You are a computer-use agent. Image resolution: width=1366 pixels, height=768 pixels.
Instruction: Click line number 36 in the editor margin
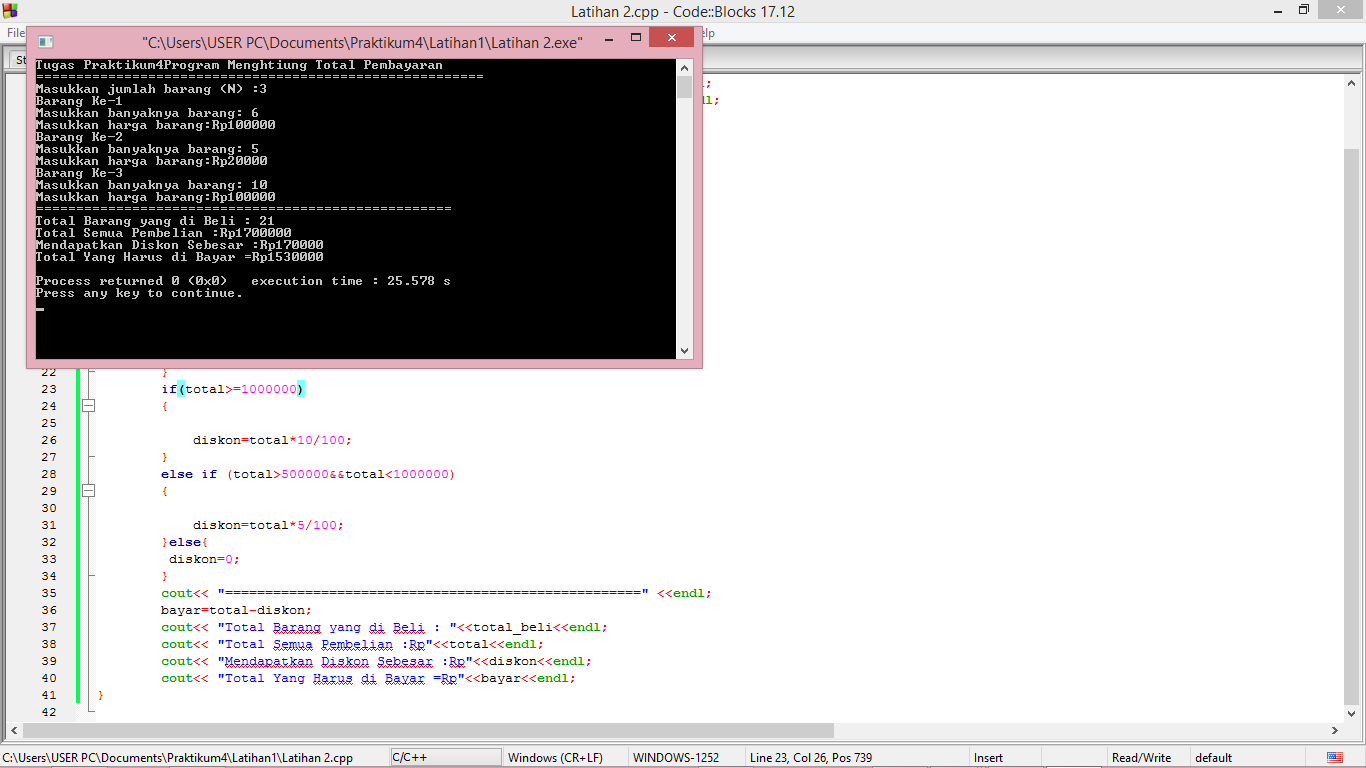(49, 610)
